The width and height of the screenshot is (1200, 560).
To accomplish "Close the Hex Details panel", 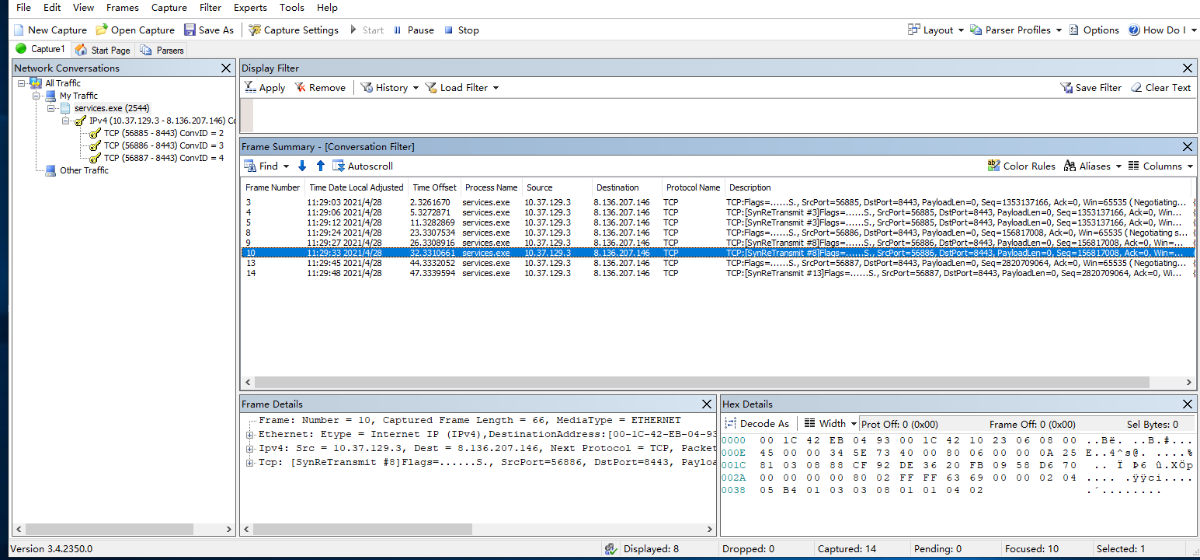I will (x=1188, y=404).
